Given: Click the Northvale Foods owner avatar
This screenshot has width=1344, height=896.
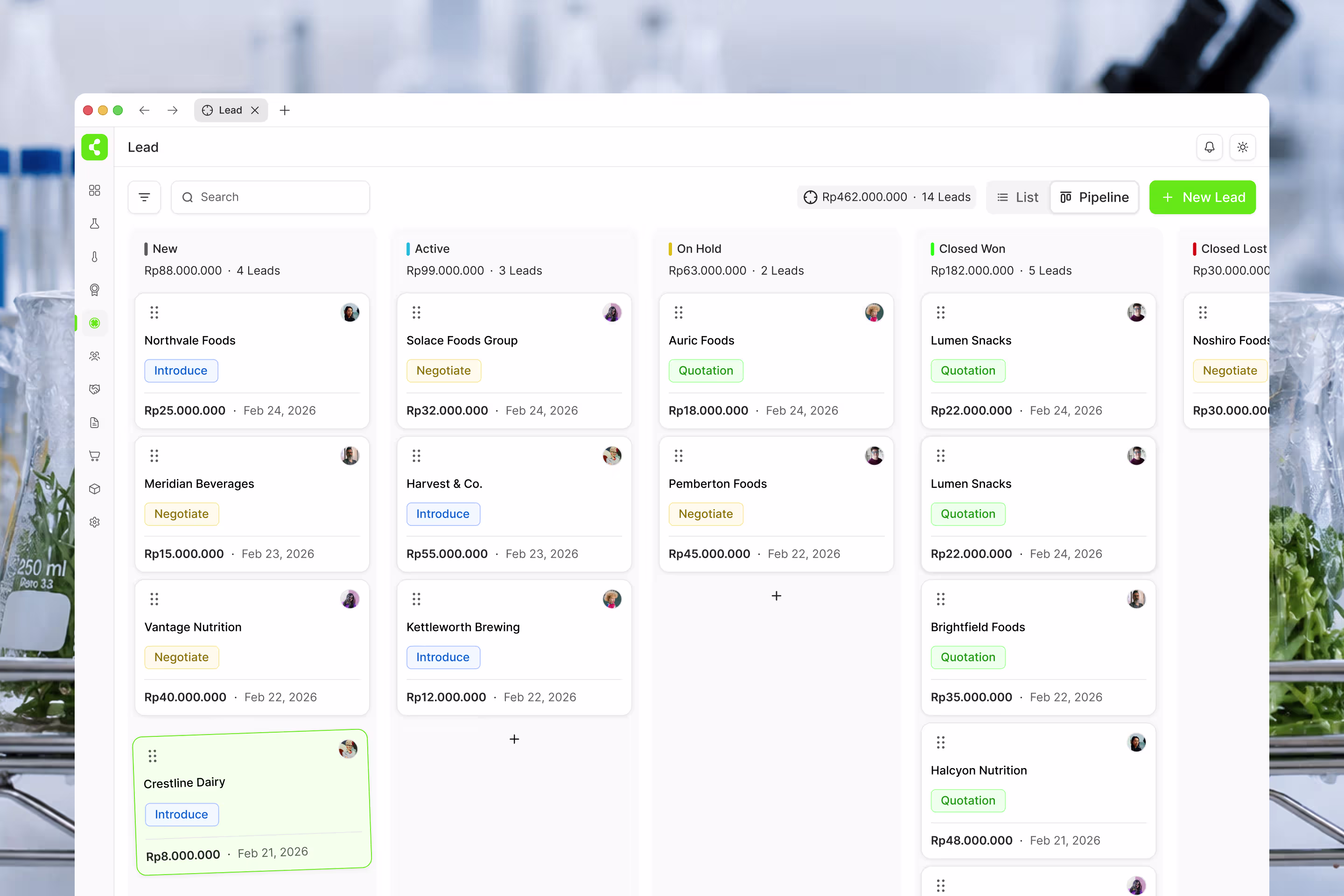Looking at the screenshot, I should tap(350, 313).
